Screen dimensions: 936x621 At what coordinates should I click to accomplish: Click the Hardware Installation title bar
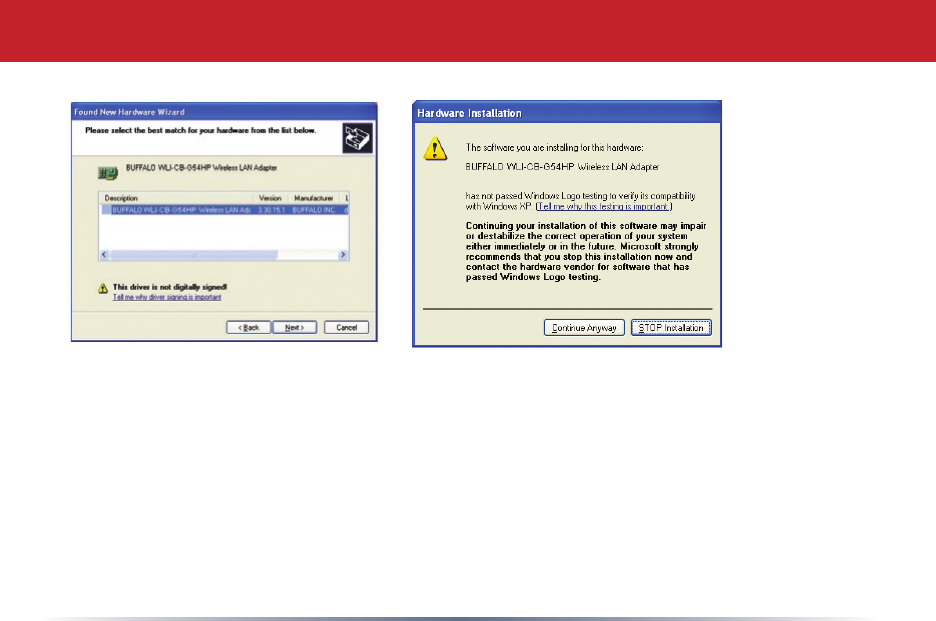tap(566, 113)
